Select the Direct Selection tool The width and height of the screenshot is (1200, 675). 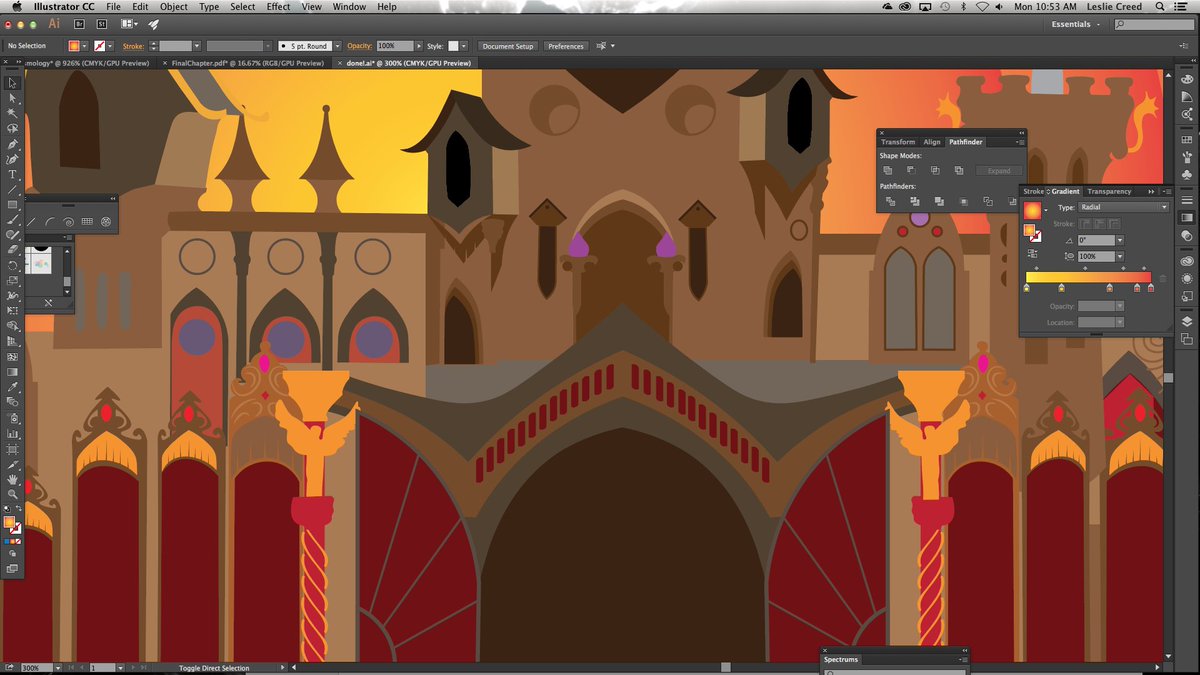[13, 98]
